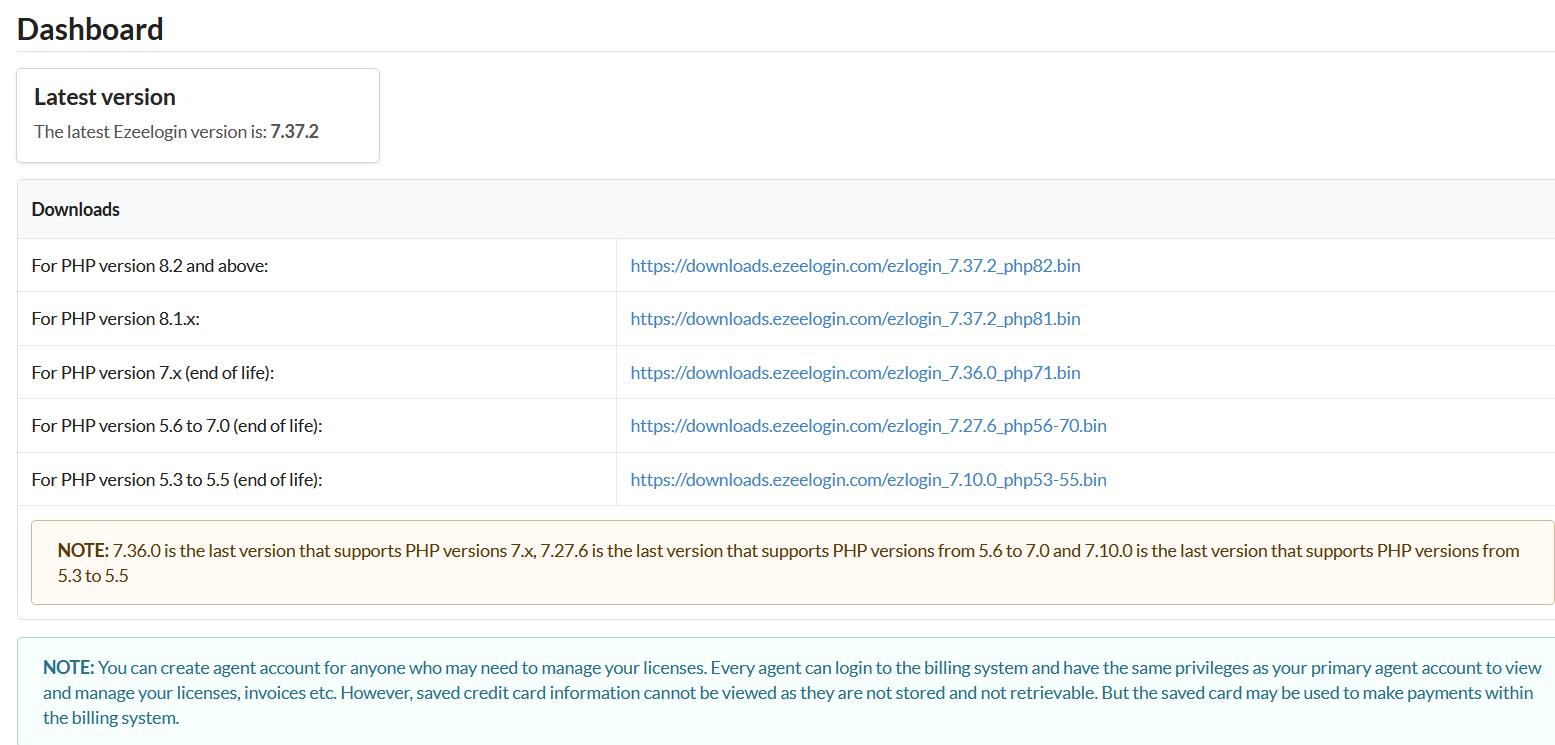Open the PHP 8.2 download link
Image resolution: width=1555 pixels, height=745 pixels.
pos(854,265)
